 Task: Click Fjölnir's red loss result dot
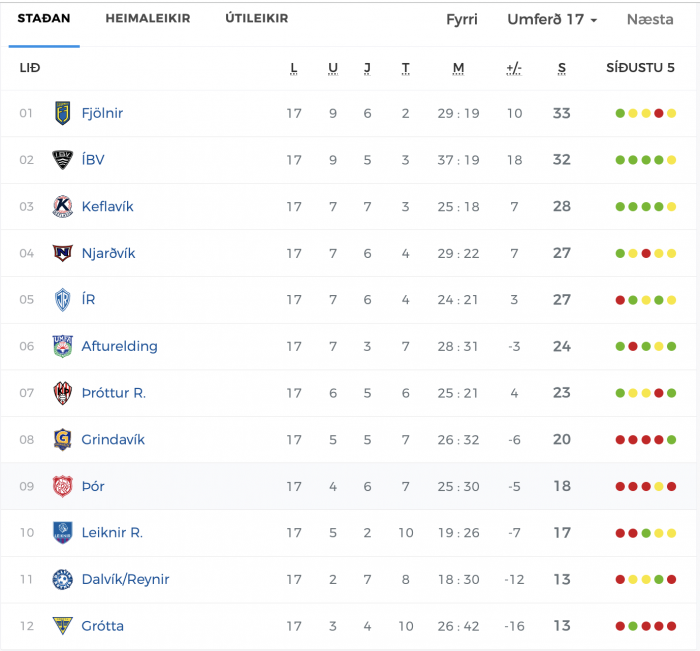tap(658, 113)
